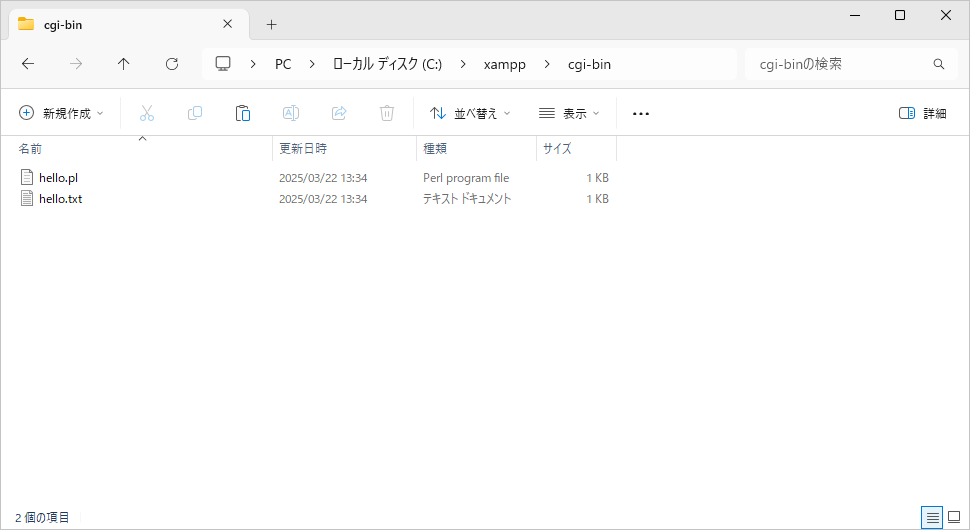Minimize the Explorer window

tap(855, 15)
